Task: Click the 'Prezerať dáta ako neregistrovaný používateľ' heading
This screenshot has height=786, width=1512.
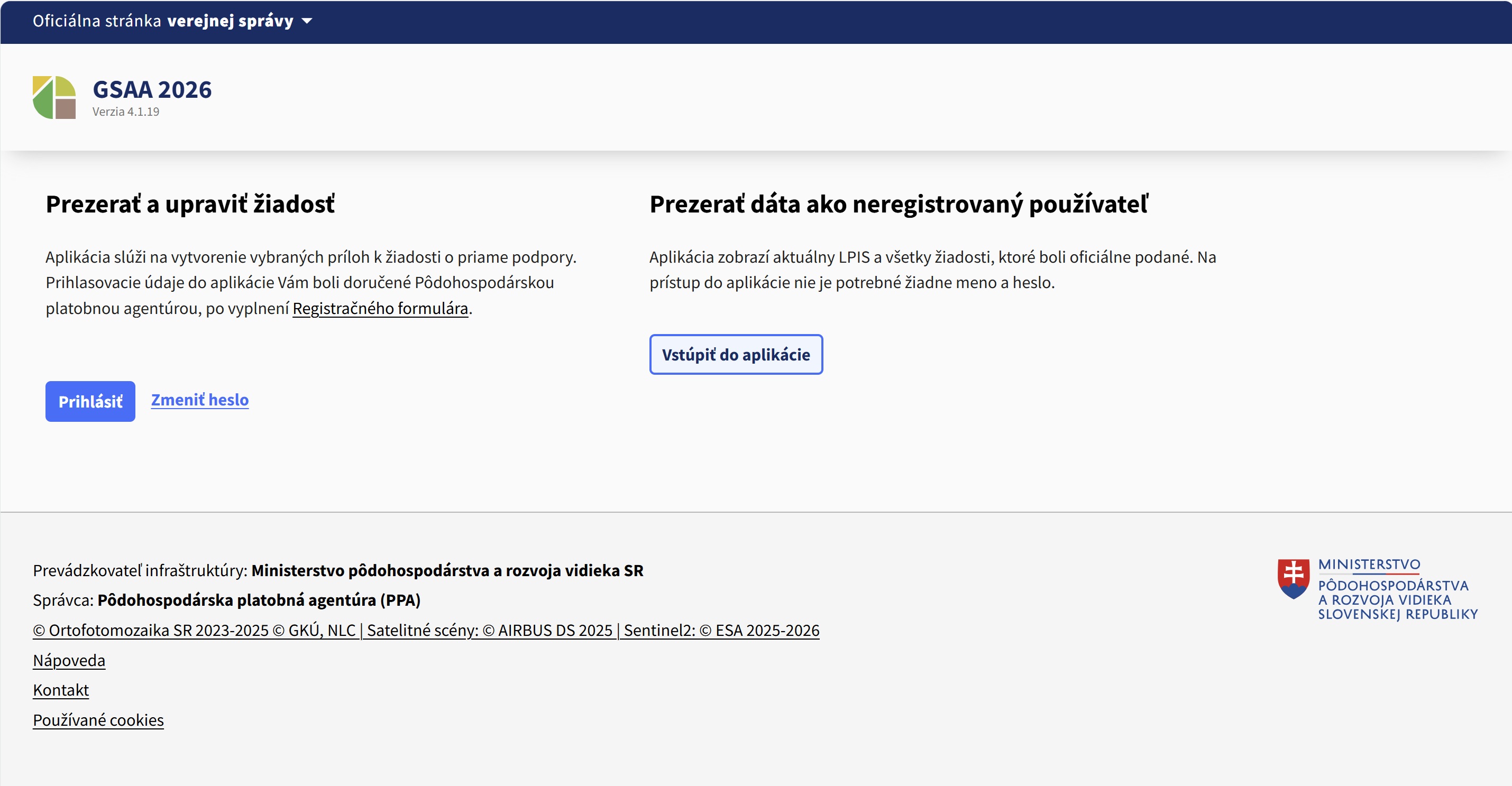Action: tap(898, 204)
